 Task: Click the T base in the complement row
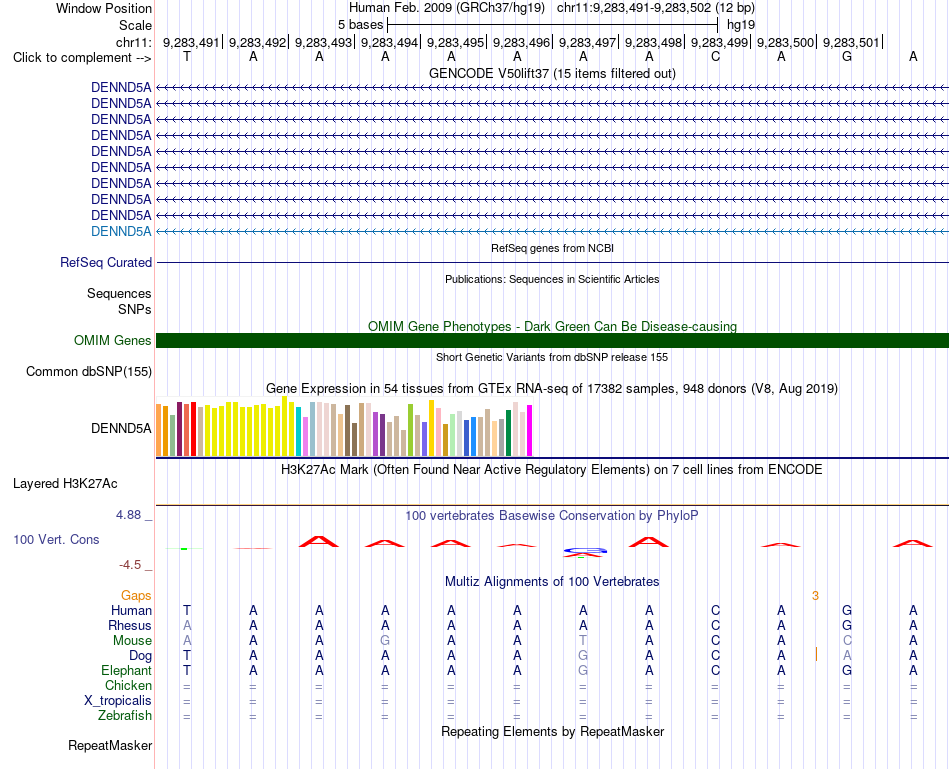(x=187, y=57)
